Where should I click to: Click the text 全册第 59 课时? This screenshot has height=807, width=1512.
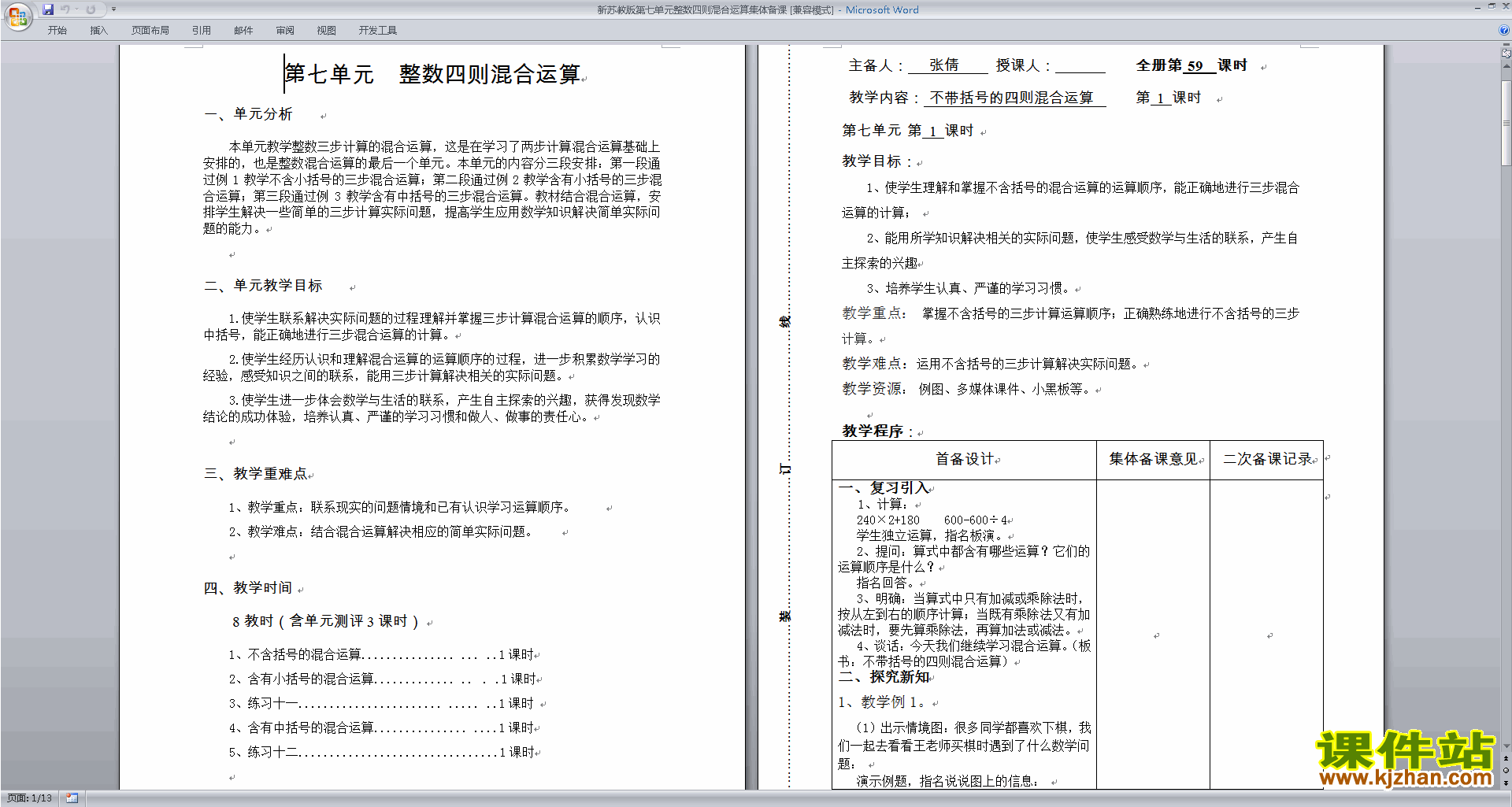pyautogui.click(x=1191, y=65)
